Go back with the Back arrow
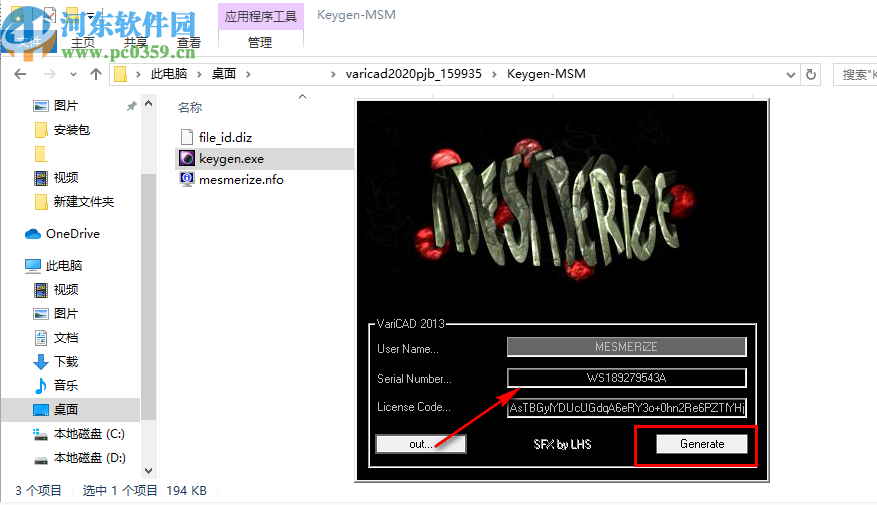877x505 pixels. [20, 74]
